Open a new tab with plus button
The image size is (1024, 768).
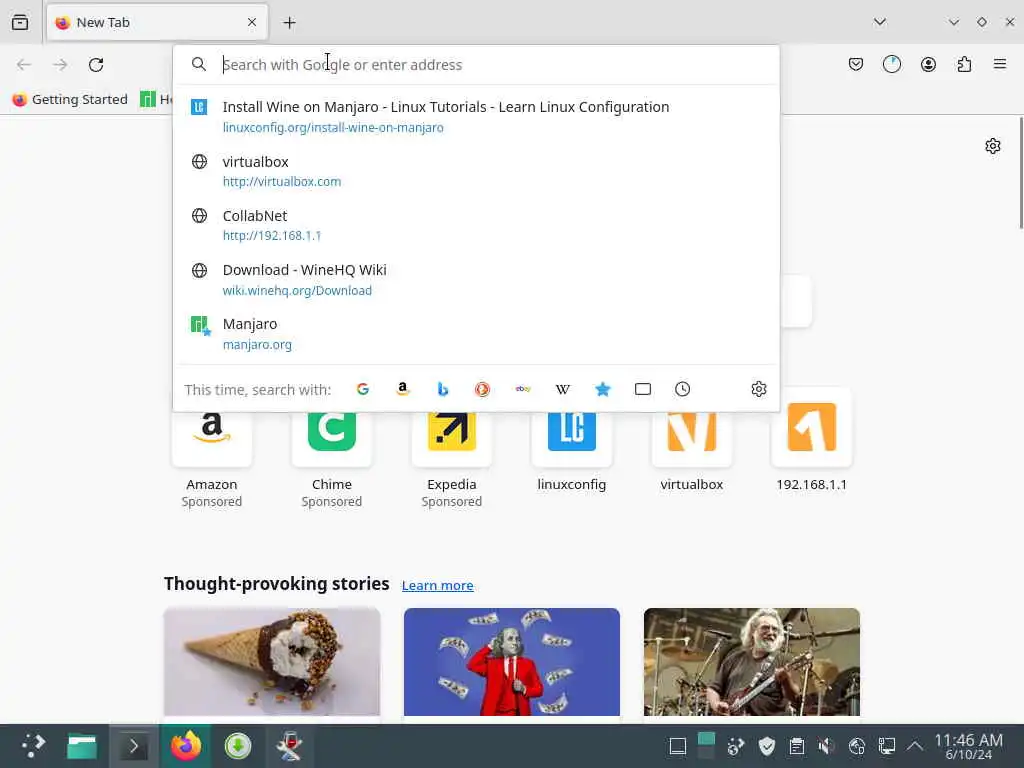[289, 23]
